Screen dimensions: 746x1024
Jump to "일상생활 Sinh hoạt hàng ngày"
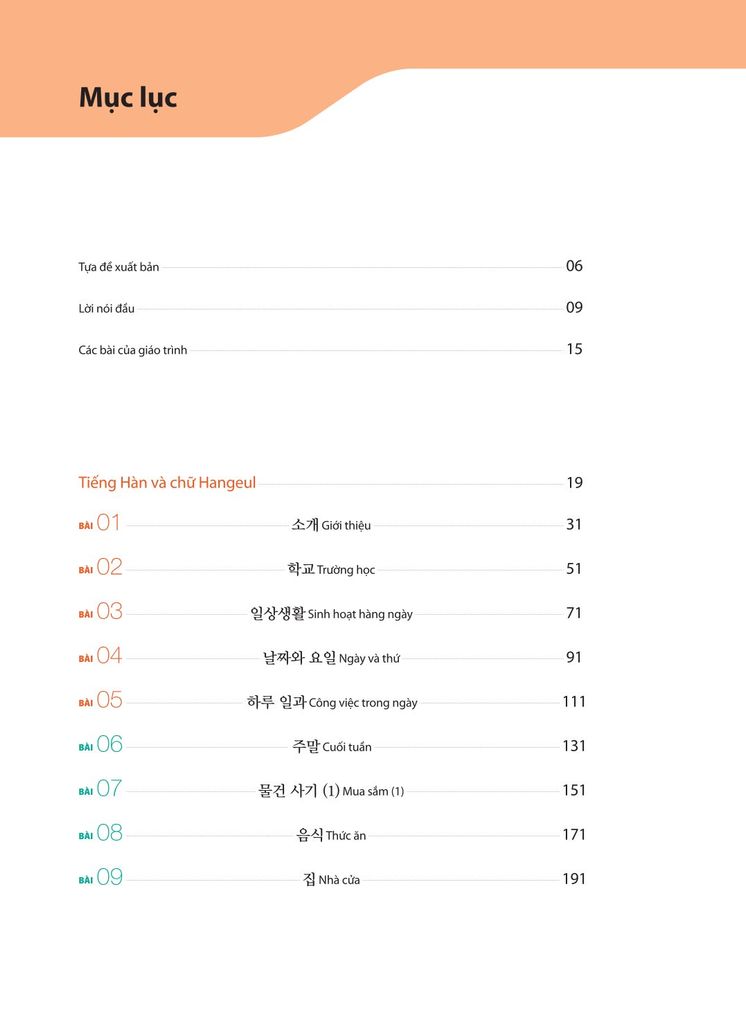pos(331,613)
